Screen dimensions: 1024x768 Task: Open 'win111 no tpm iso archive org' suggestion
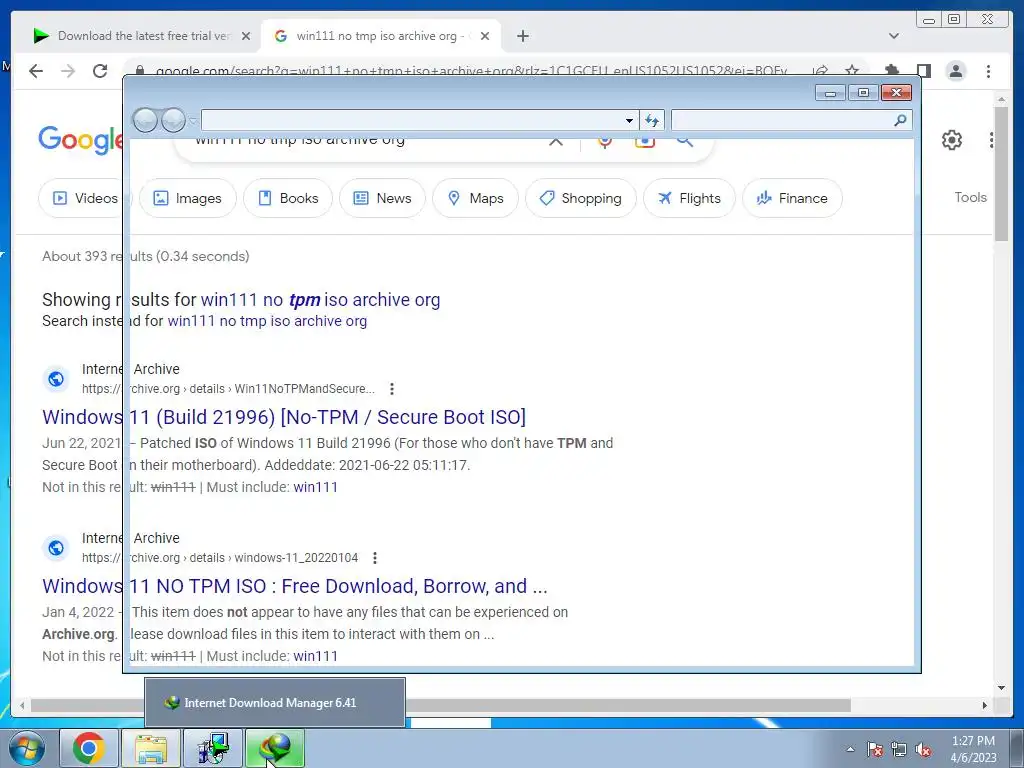click(320, 300)
